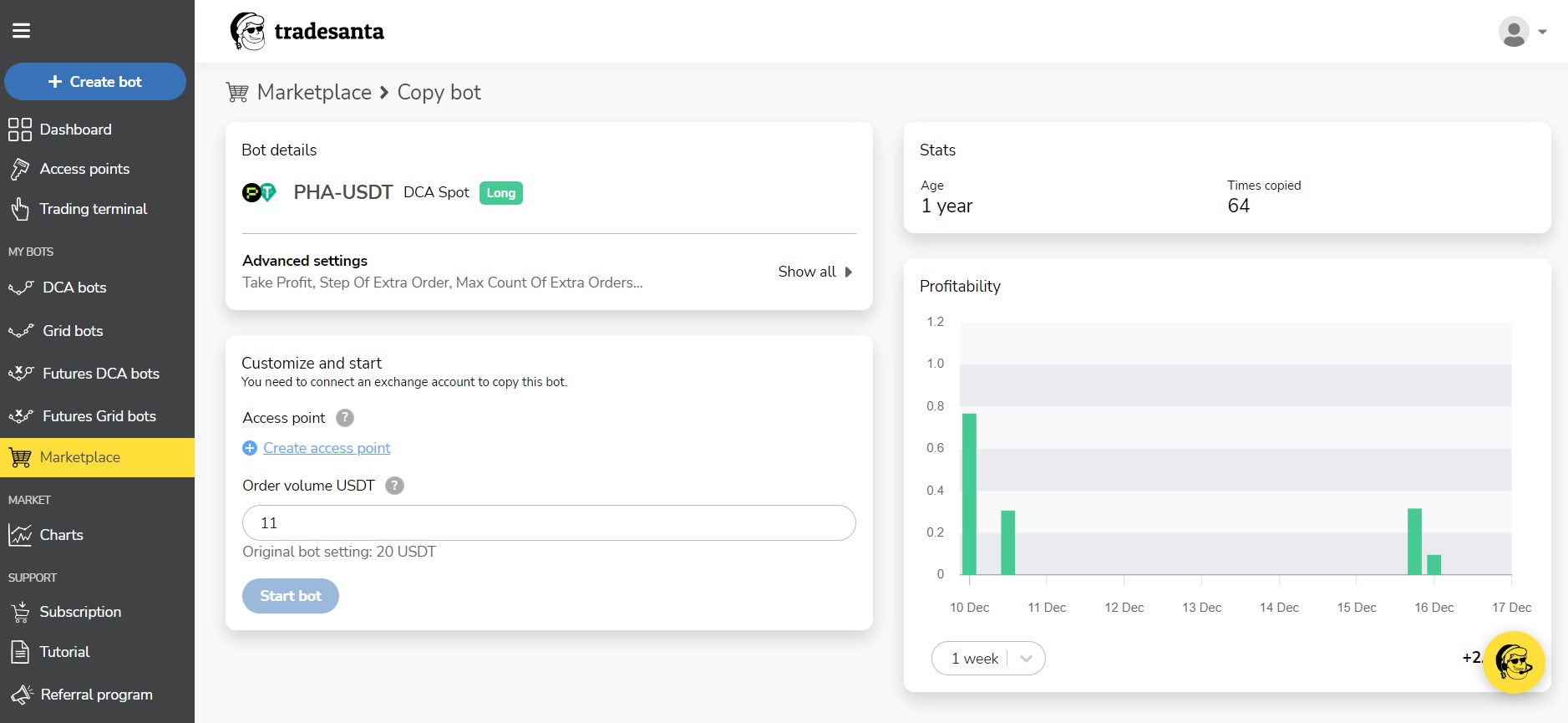
Task: Click the Start bot button
Action: tap(291, 596)
